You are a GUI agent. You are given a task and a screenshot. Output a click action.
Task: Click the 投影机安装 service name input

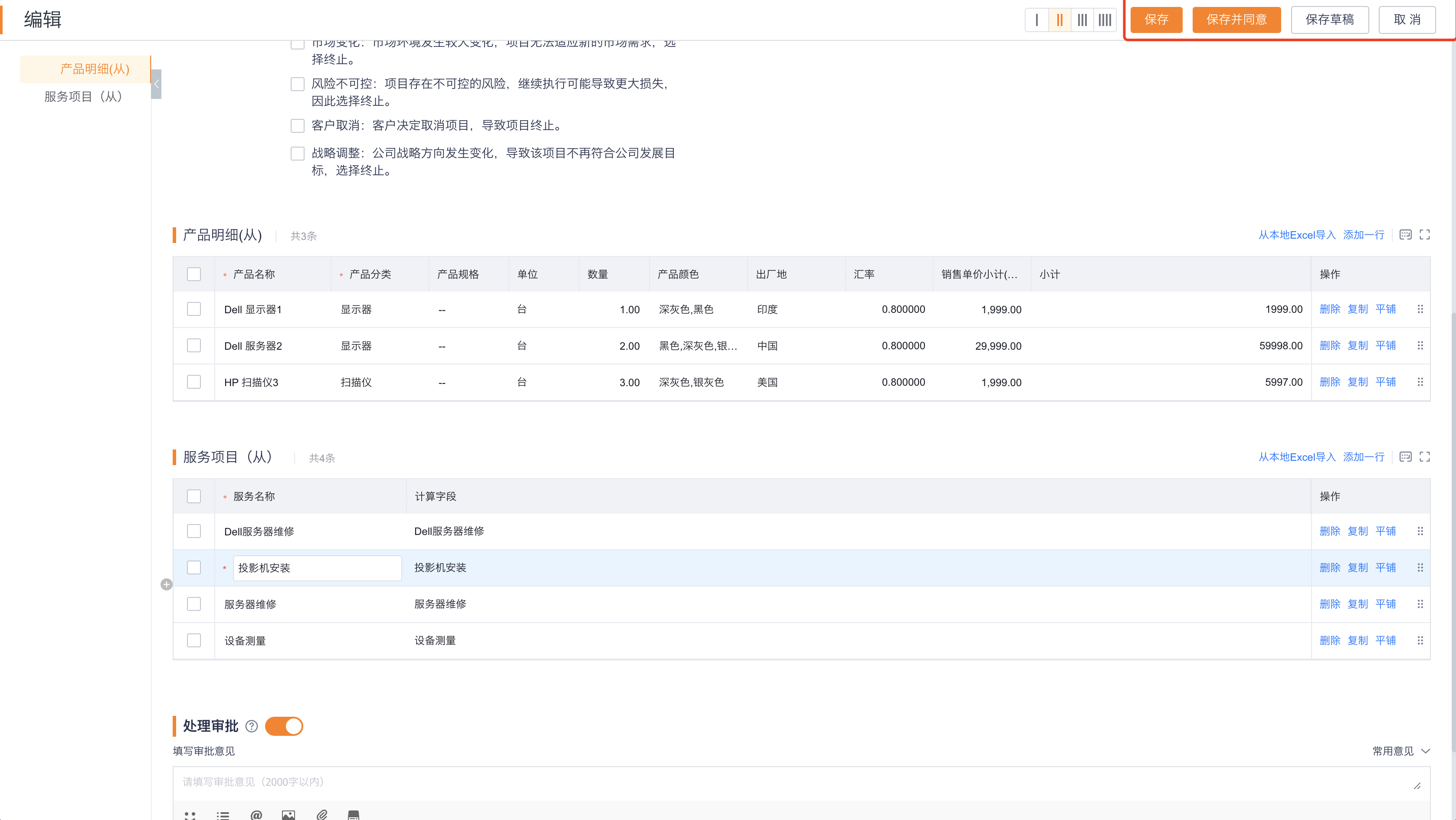pos(317,568)
